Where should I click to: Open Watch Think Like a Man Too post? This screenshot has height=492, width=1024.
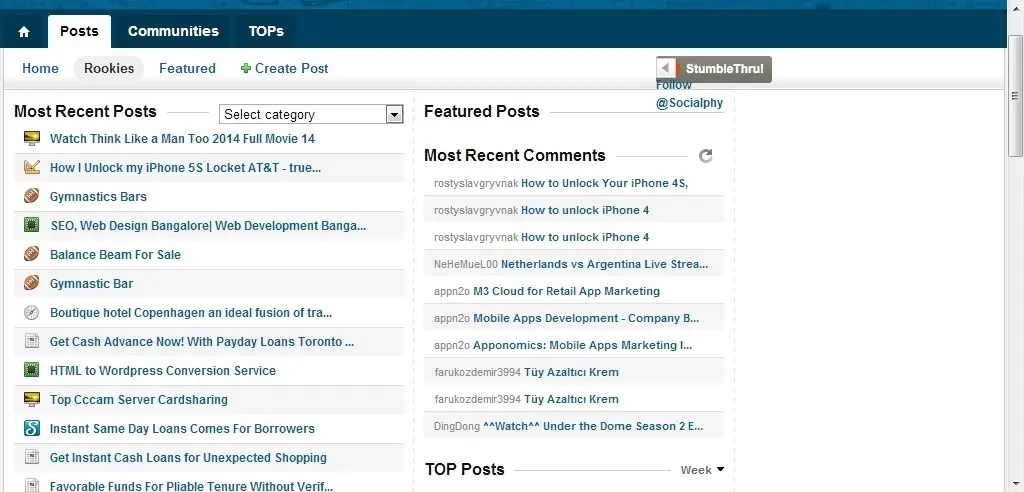tap(182, 139)
